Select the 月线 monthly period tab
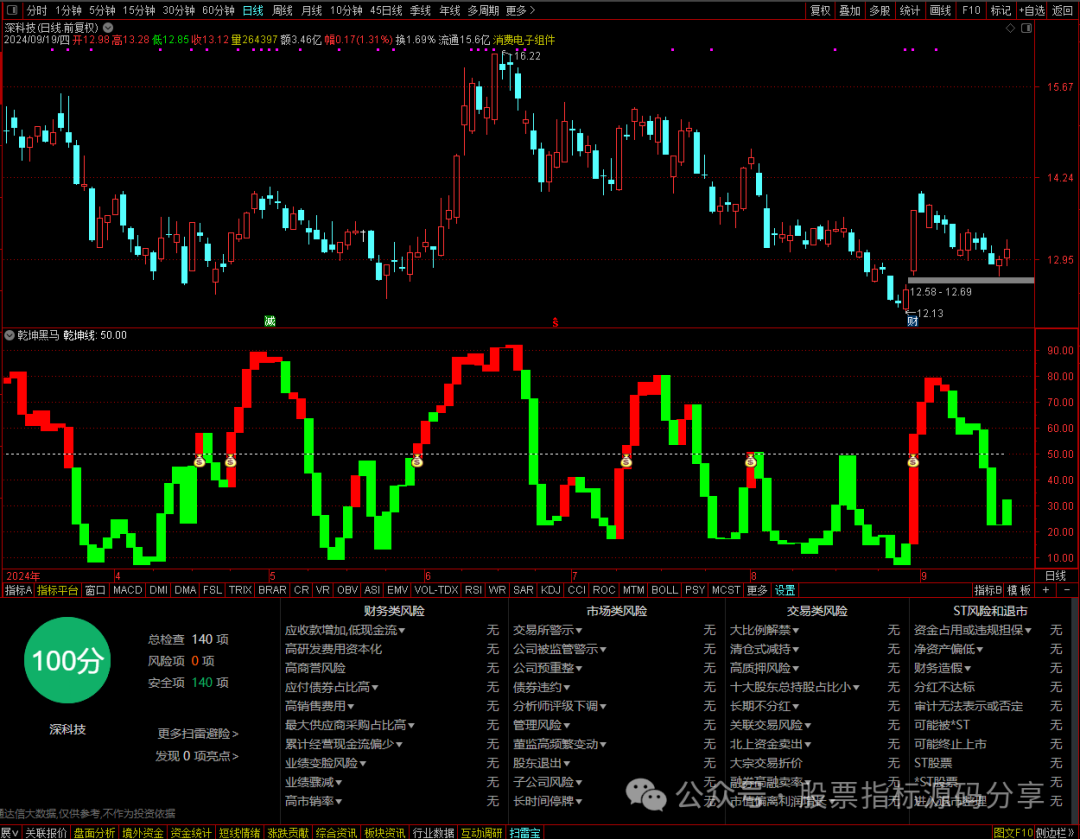This screenshot has height=839, width=1080. pyautogui.click(x=311, y=10)
